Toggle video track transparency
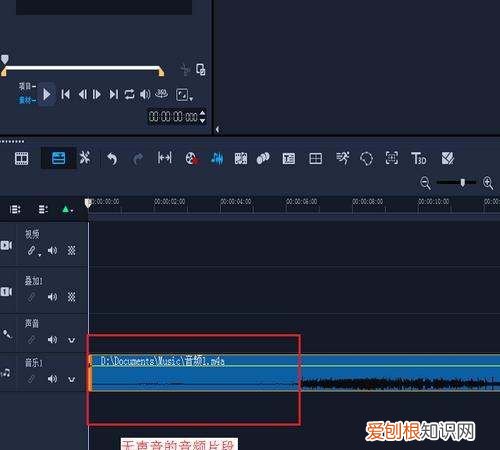Viewport: 500px width, 450px height. click(71, 250)
